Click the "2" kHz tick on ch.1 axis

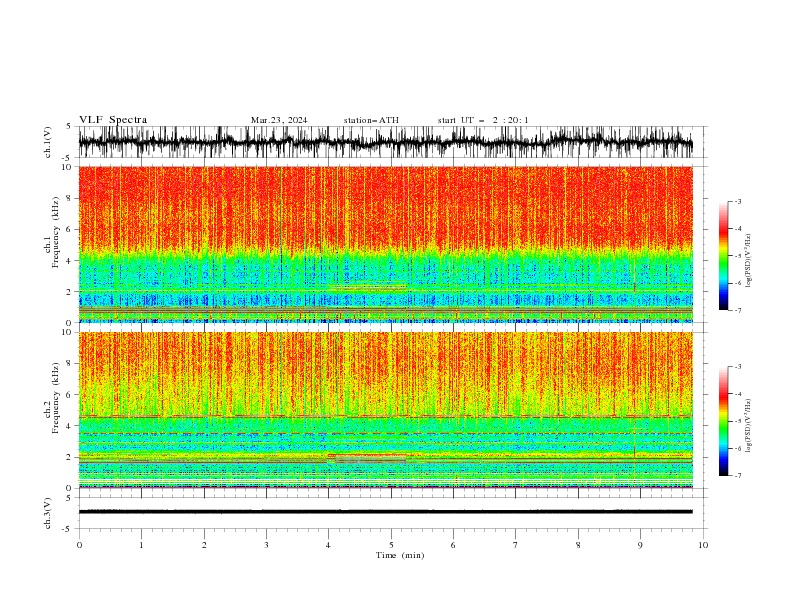70,291
